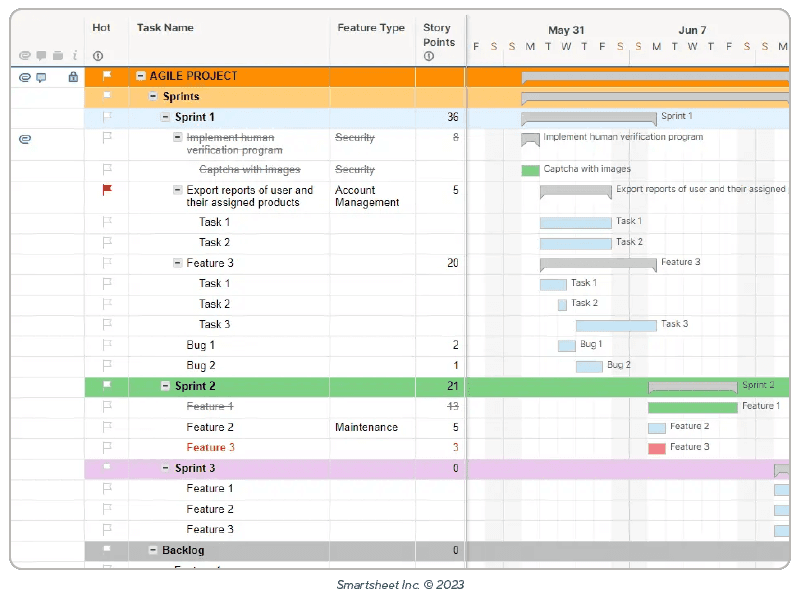
Task: Collapse the Sprint 2 section
Action: [165, 386]
